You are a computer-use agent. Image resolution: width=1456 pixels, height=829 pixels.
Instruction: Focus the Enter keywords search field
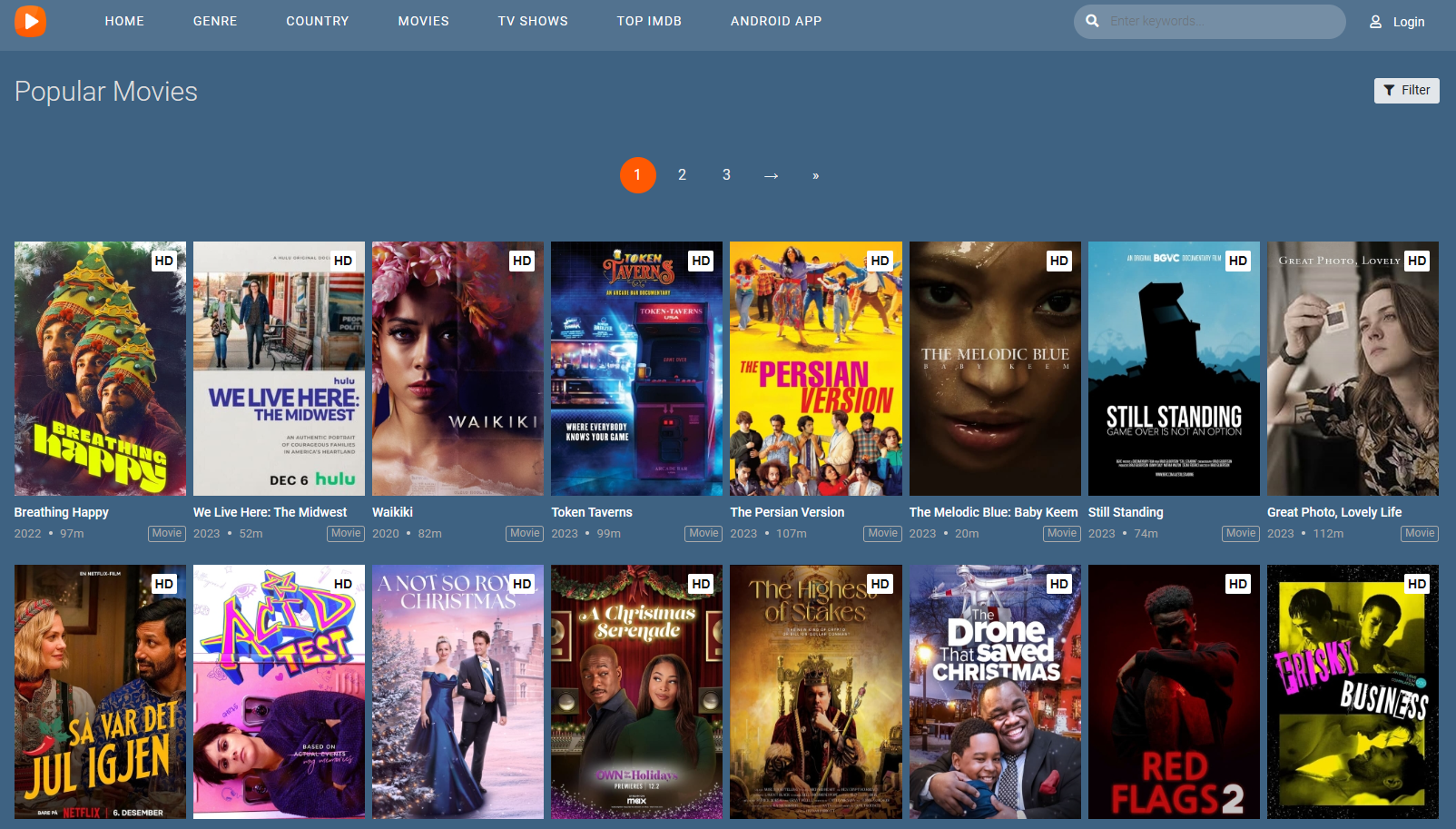pos(1216,21)
